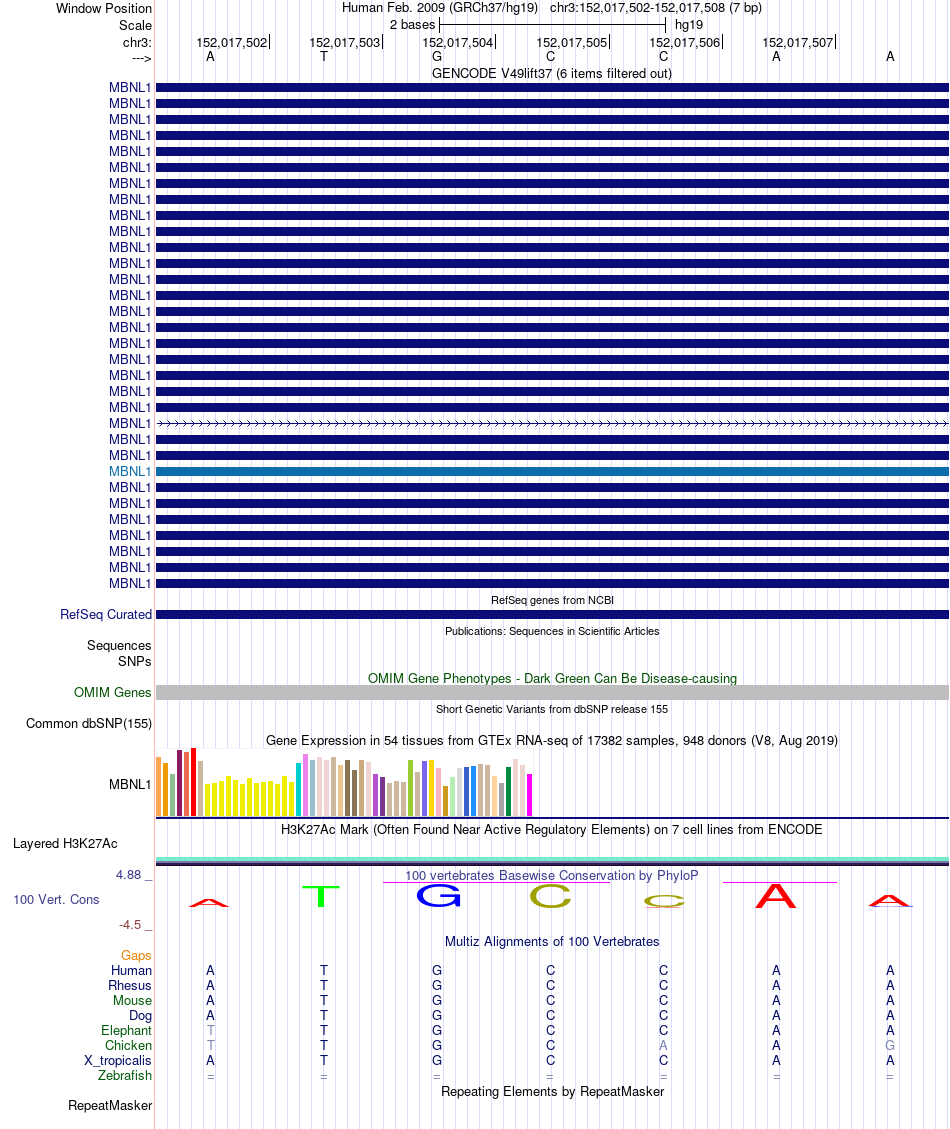
Task: Click the Gaps row label
Action: point(136,955)
